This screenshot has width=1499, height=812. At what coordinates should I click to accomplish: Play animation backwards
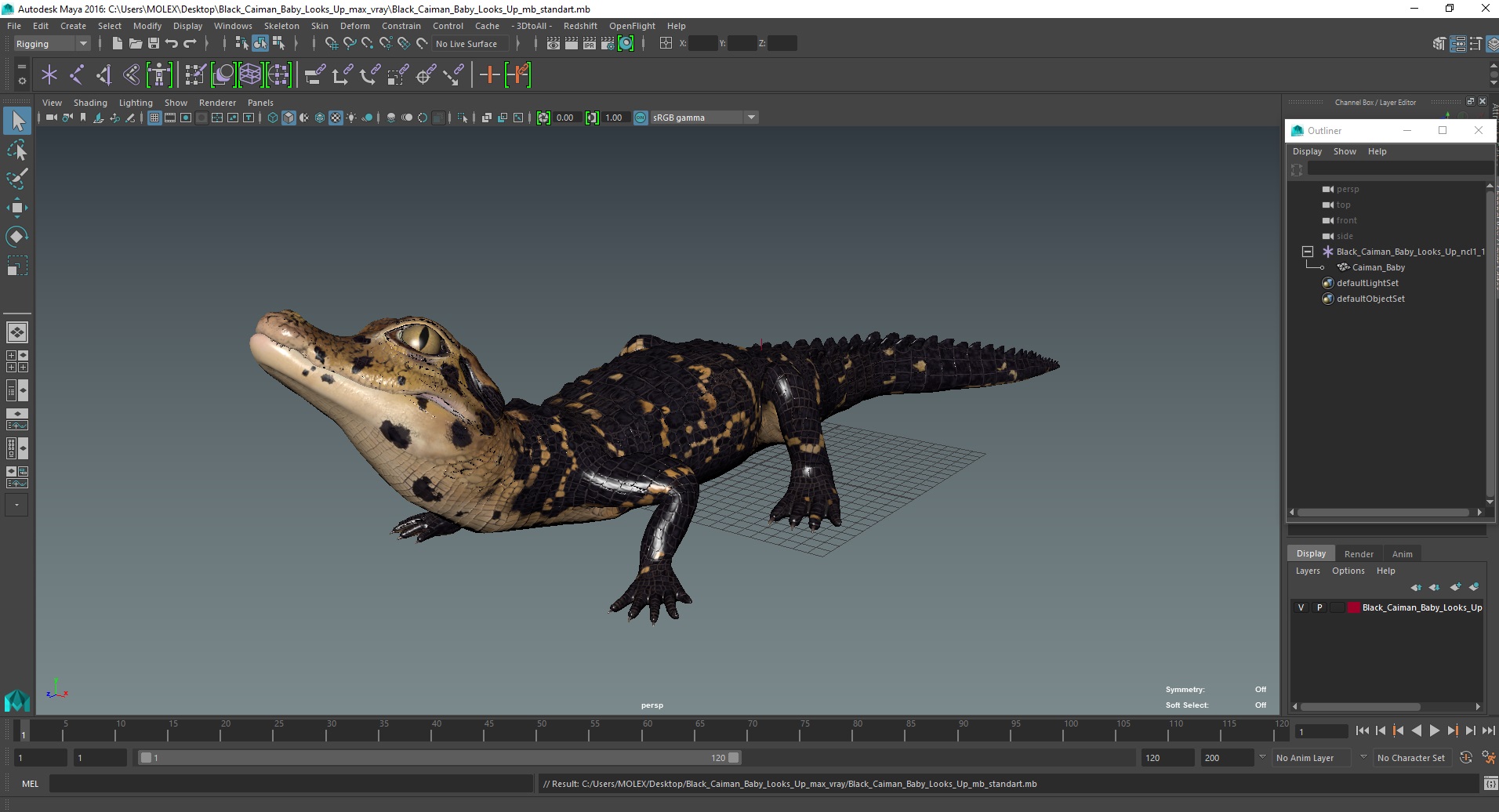coord(1416,730)
